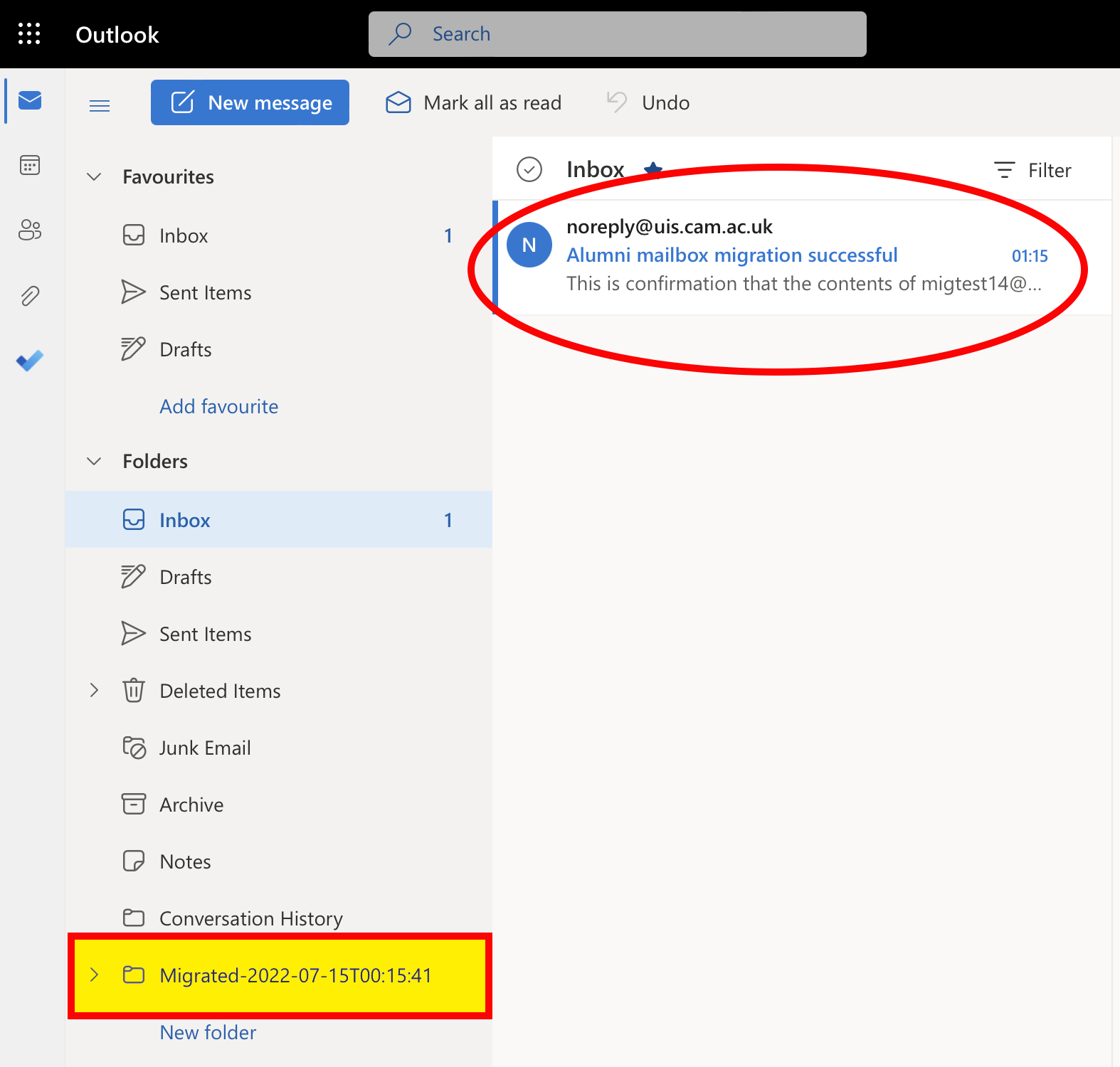Open the Conversation History folder

279,918
